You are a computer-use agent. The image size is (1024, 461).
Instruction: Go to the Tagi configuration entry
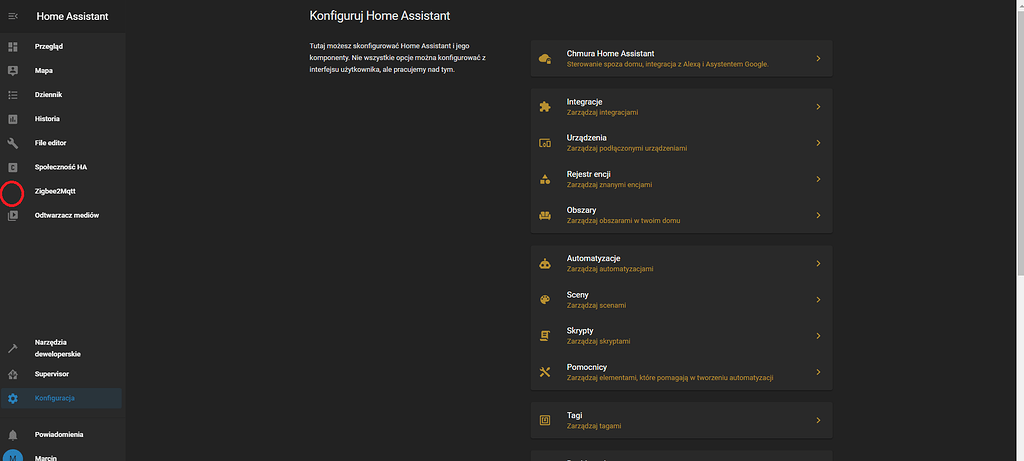coord(574,420)
